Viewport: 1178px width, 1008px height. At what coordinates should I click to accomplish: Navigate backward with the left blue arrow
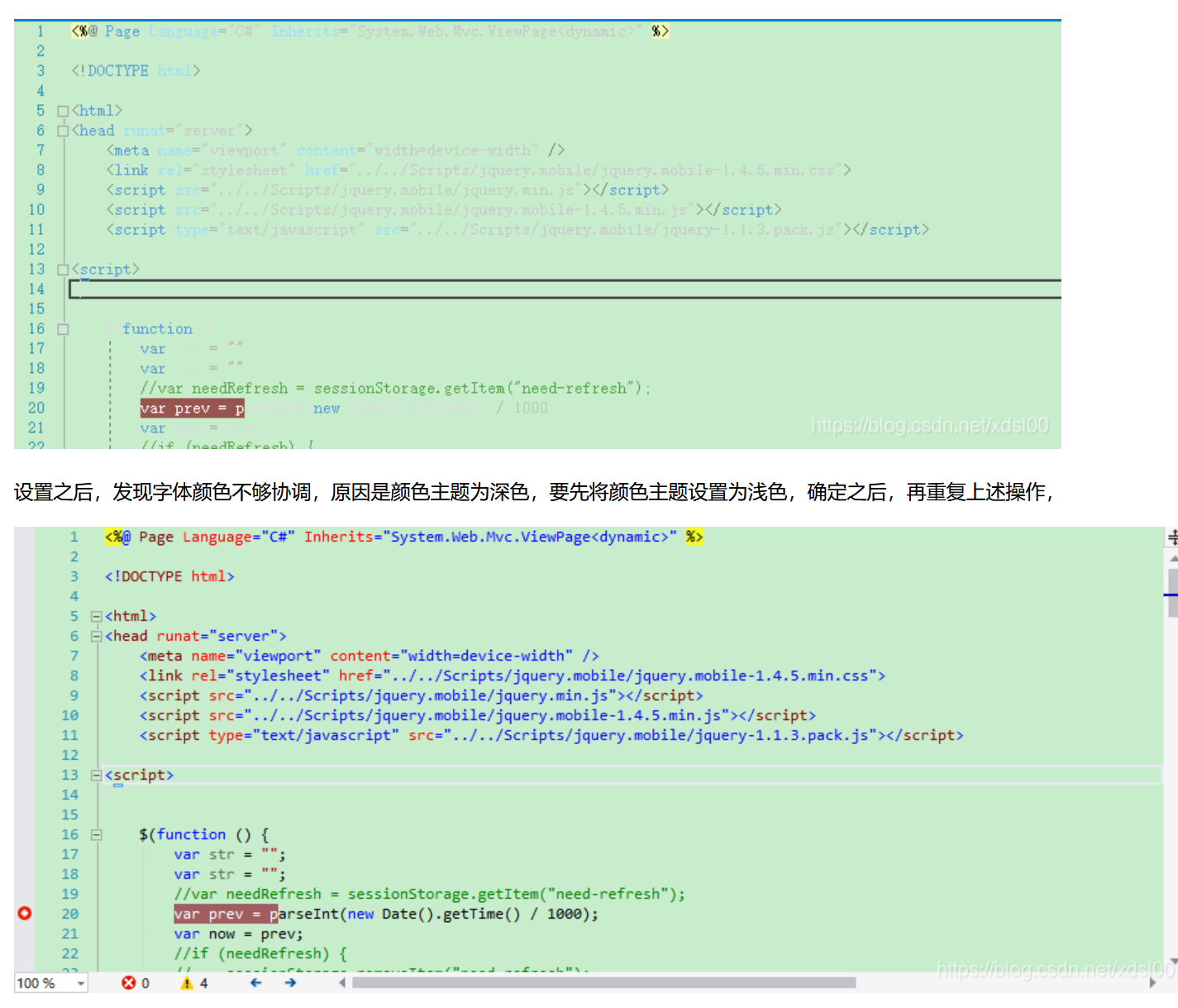[x=256, y=982]
